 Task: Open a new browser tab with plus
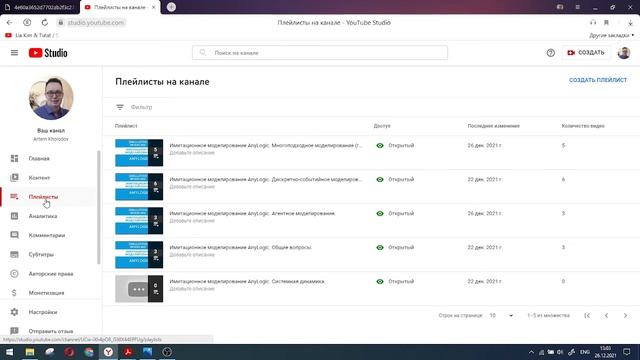pos(171,7)
